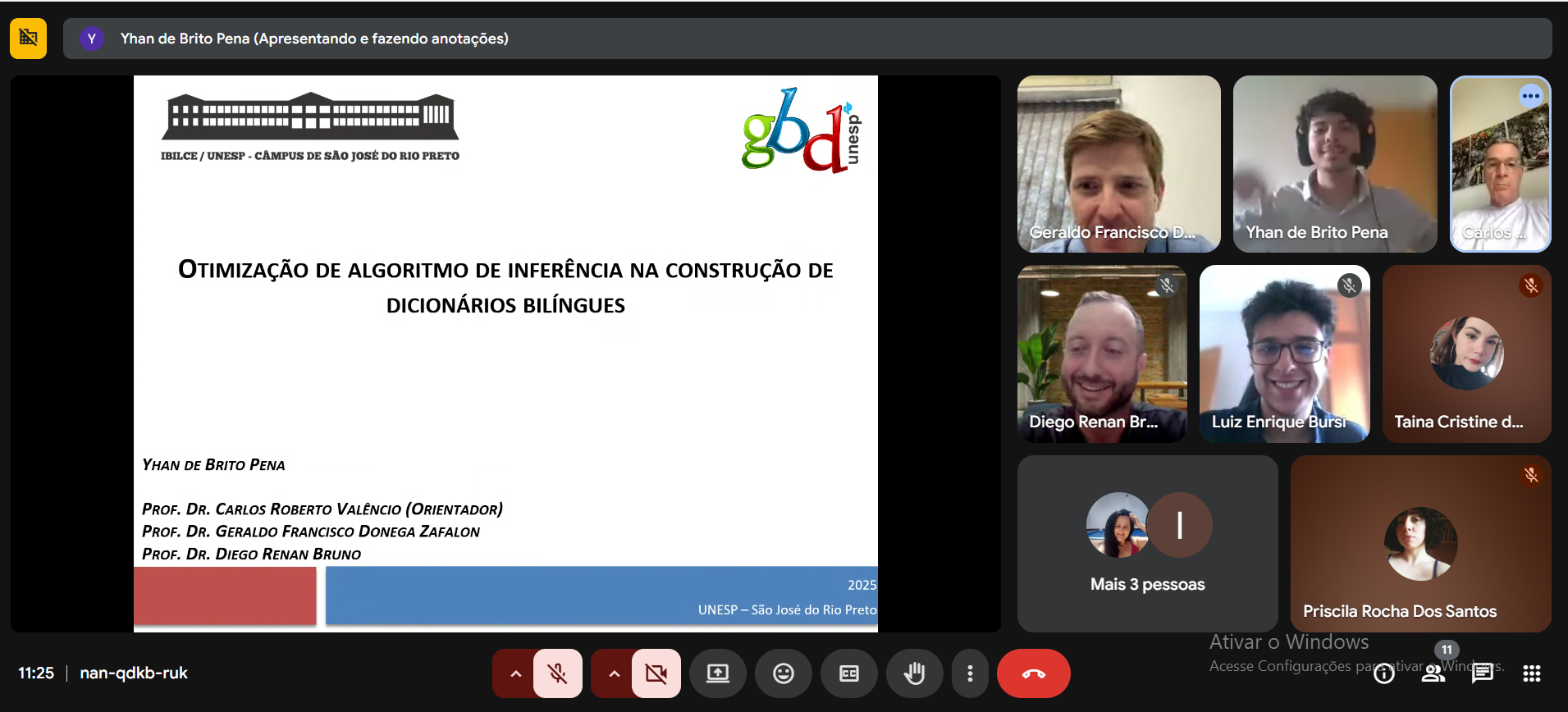This screenshot has height=712, width=1568.
Task: Raise your hand
Action: point(914,673)
